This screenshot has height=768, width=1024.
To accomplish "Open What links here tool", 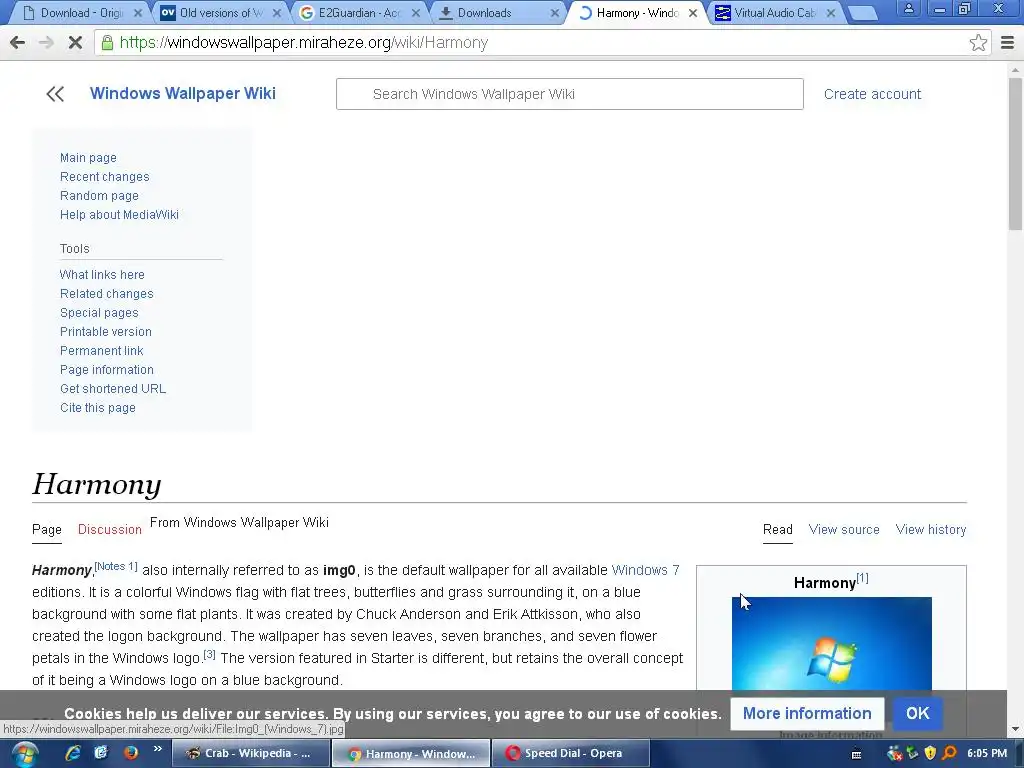I will coord(102,275).
